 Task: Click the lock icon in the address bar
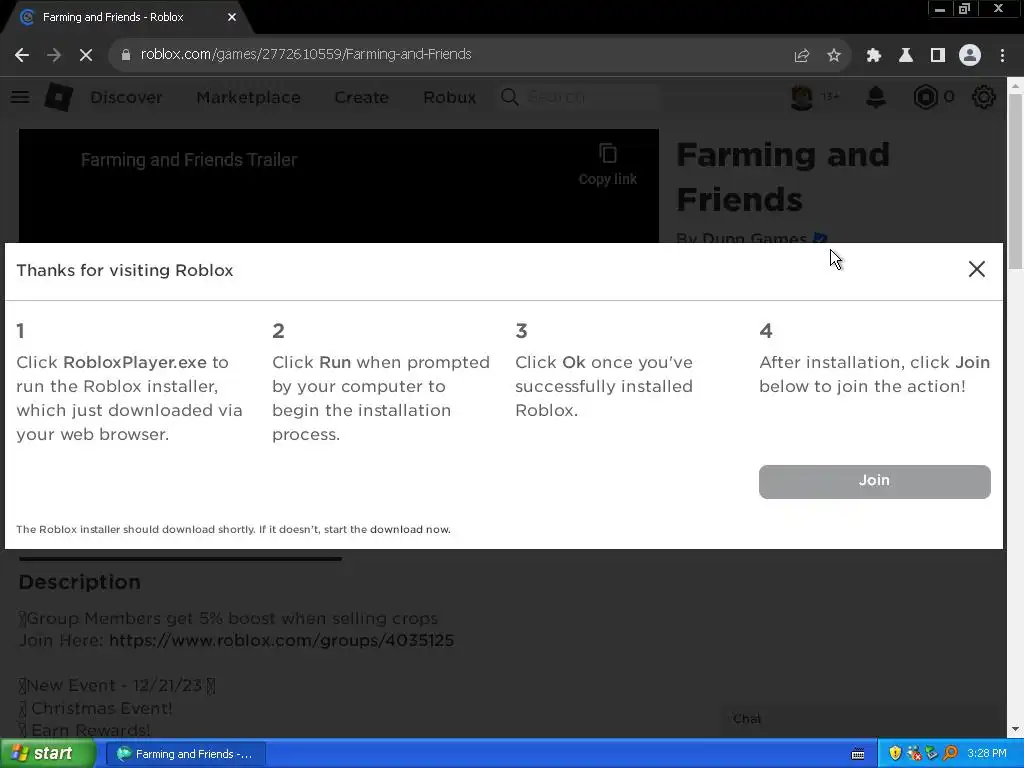point(126,55)
